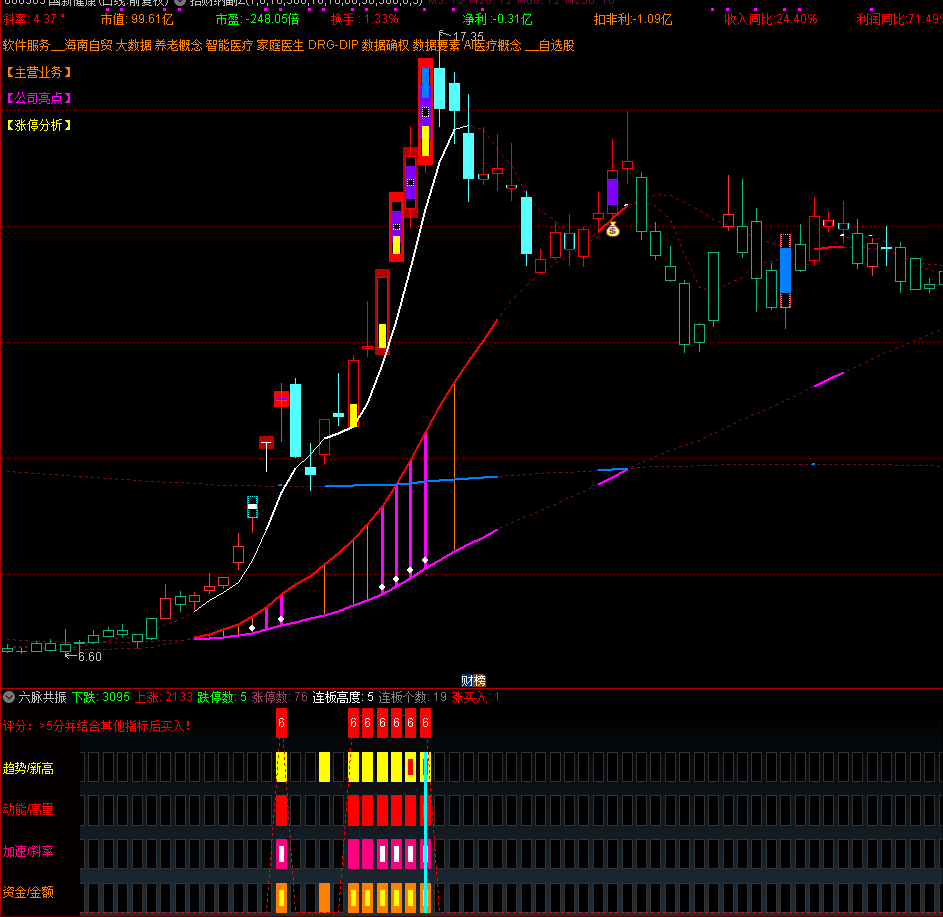Click the money bag icon on the chart
Image resolution: width=943 pixels, height=917 pixels.
coord(613,230)
